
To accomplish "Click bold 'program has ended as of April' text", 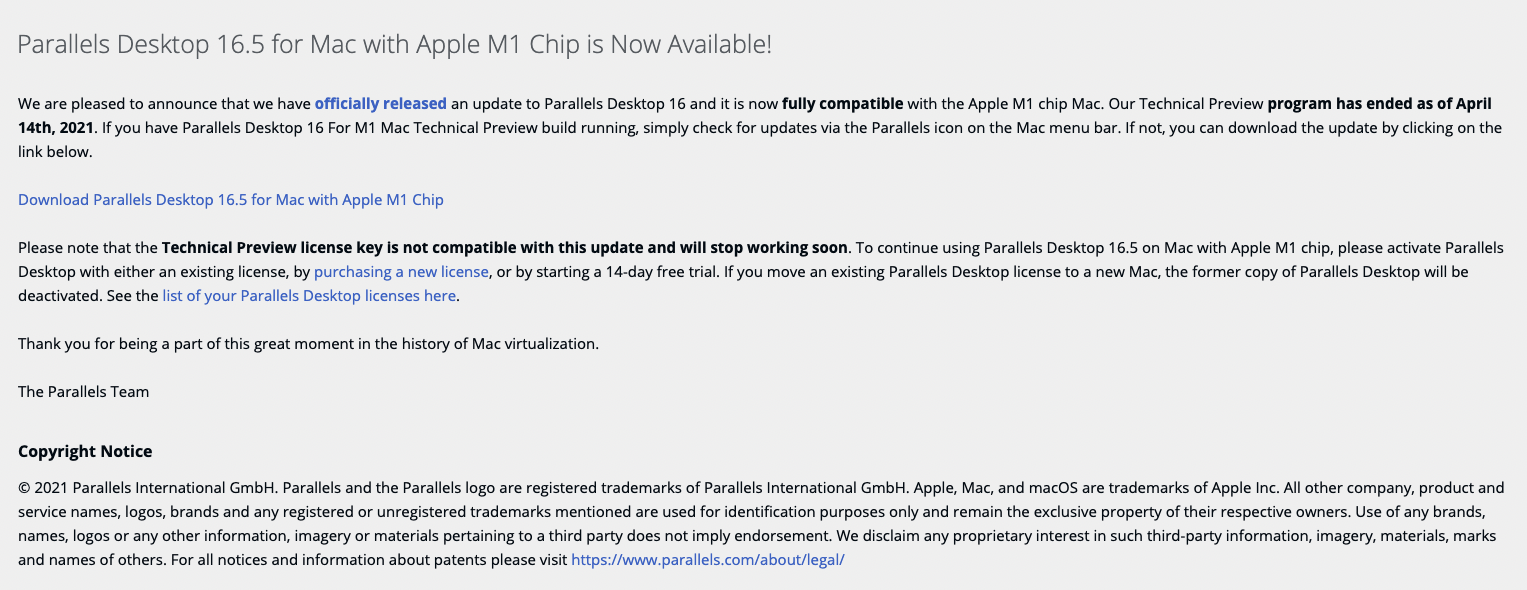I will click(1379, 103).
